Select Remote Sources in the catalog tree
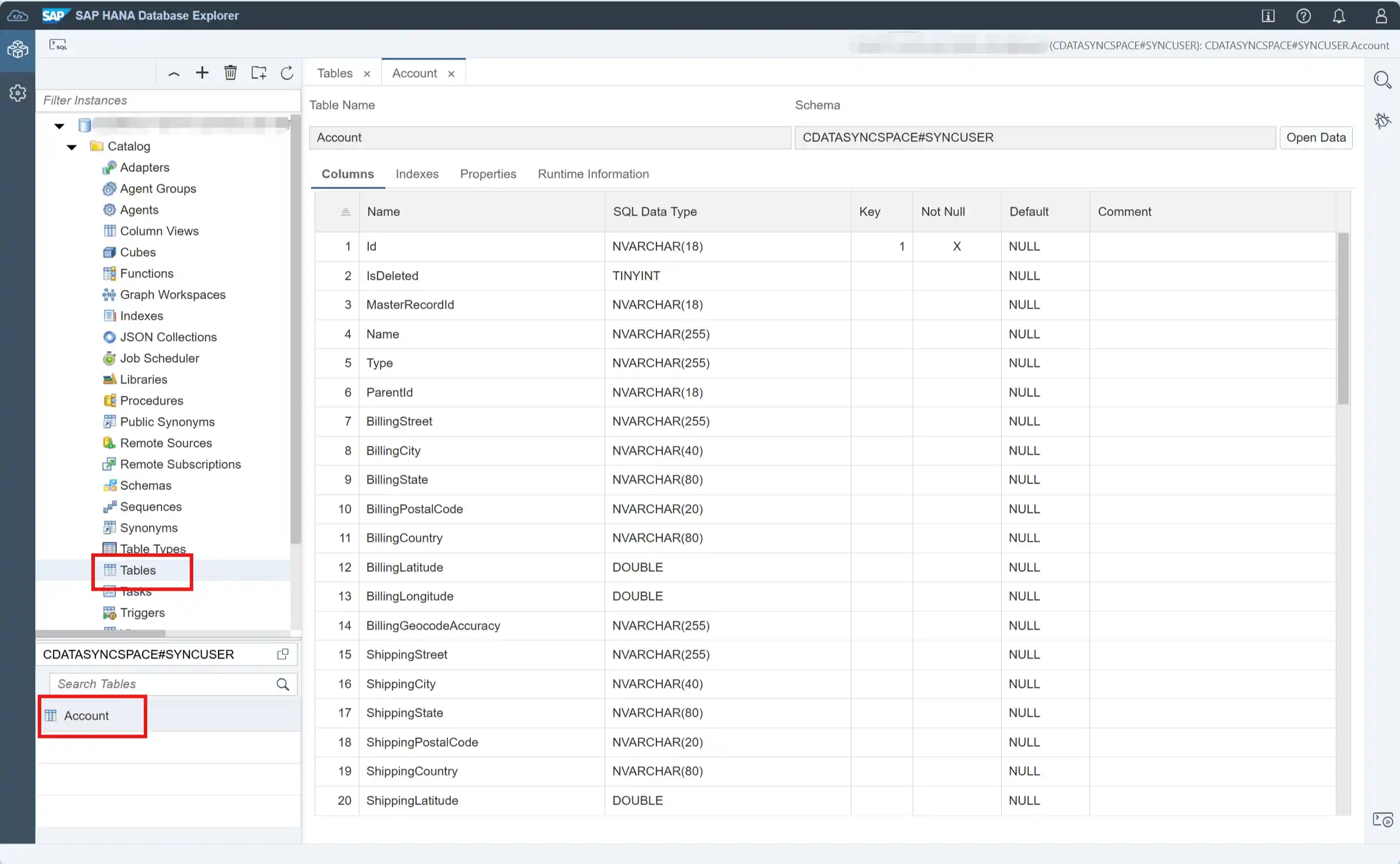1400x864 pixels. (x=166, y=443)
